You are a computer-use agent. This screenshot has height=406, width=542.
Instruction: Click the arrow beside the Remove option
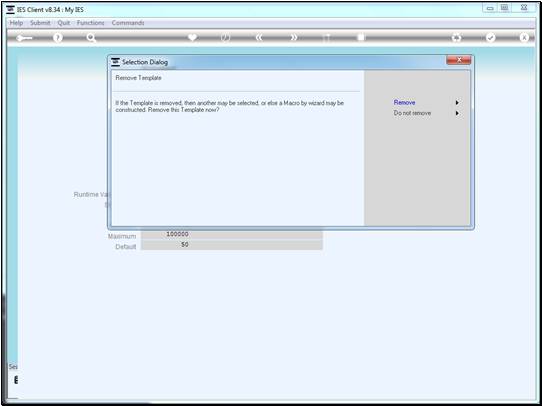click(457, 103)
